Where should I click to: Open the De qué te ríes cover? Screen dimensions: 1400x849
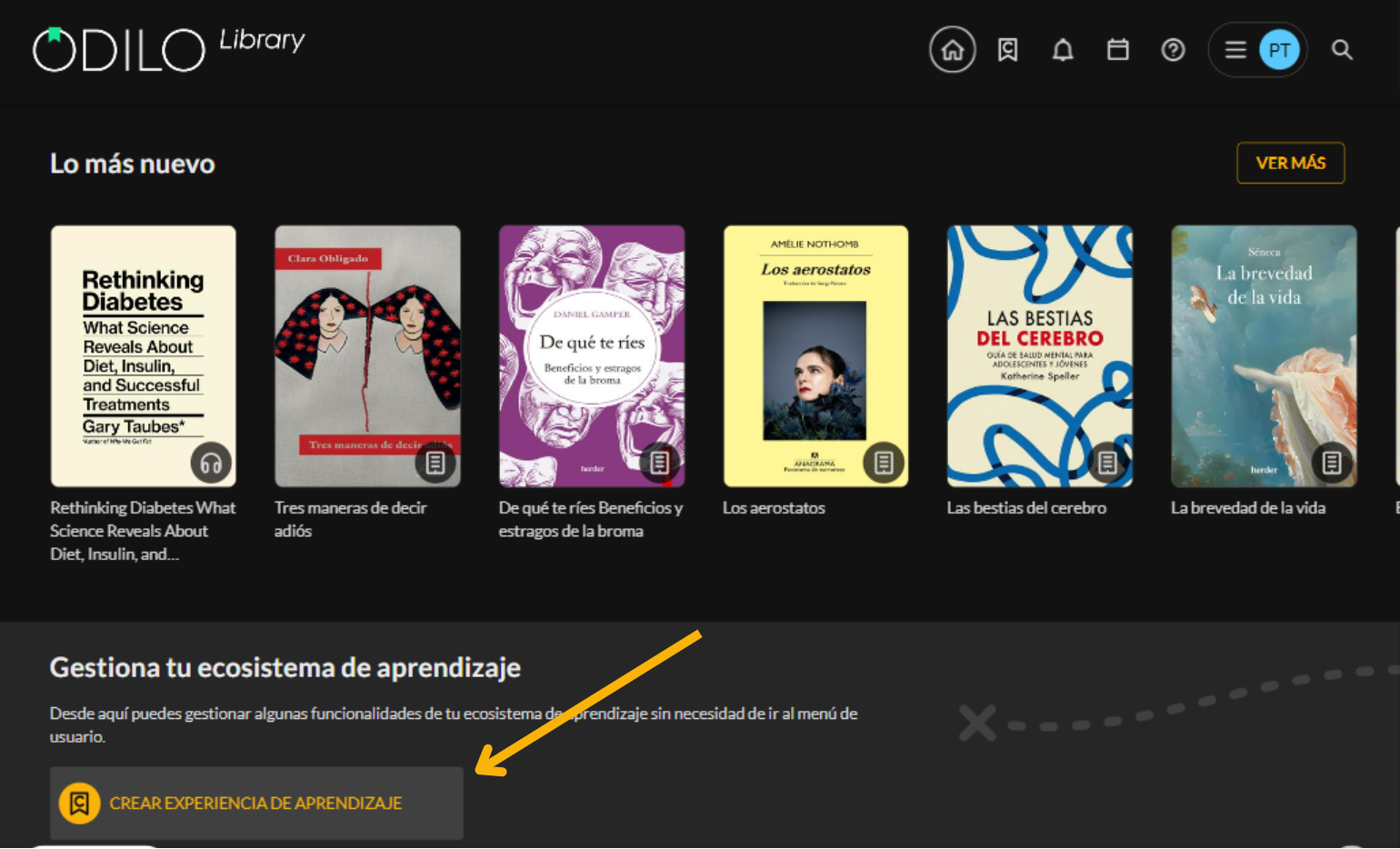point(592,356)
